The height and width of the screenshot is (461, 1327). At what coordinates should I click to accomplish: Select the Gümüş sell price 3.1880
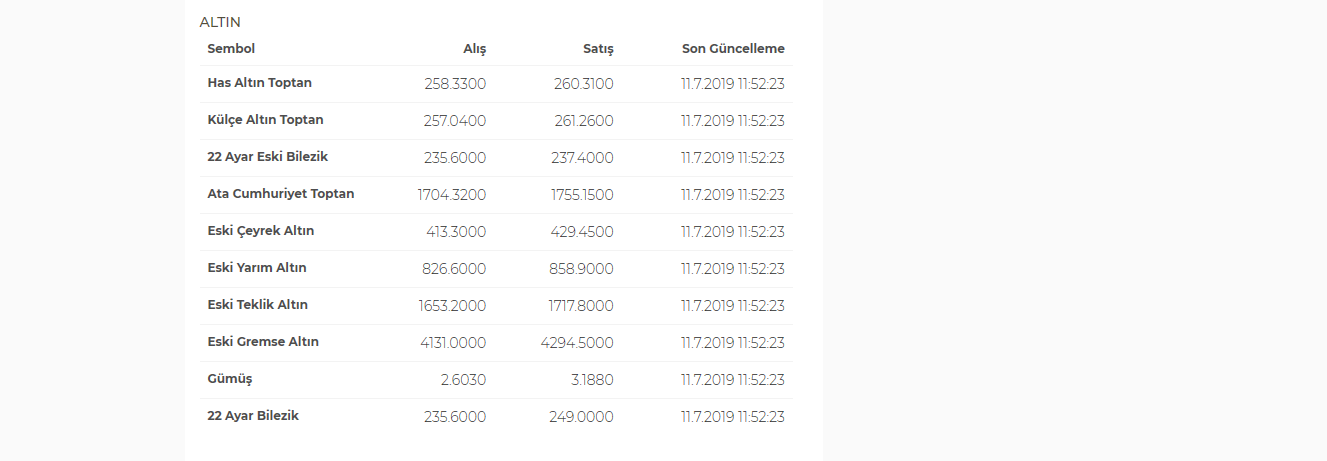tap(590, 380)
